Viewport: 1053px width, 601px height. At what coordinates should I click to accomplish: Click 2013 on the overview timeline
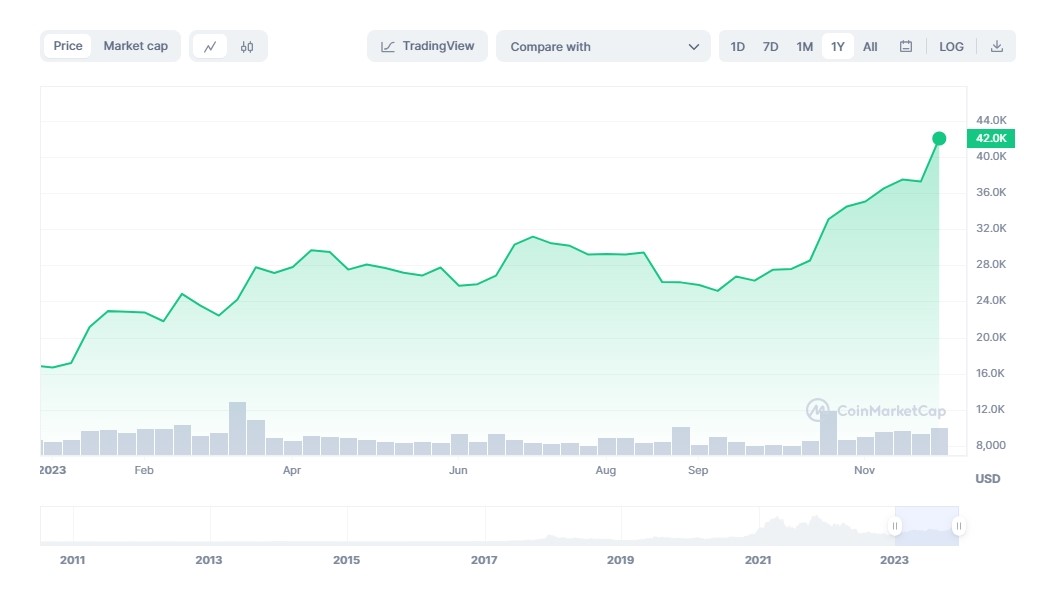(209, 560)
